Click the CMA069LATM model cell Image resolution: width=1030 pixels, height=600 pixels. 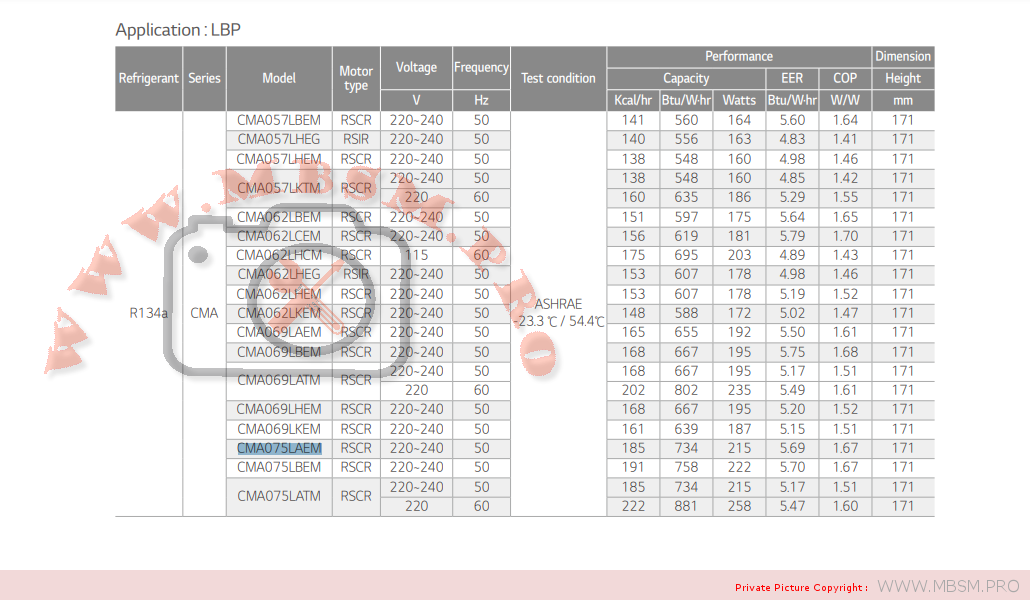tap(279, 380)
